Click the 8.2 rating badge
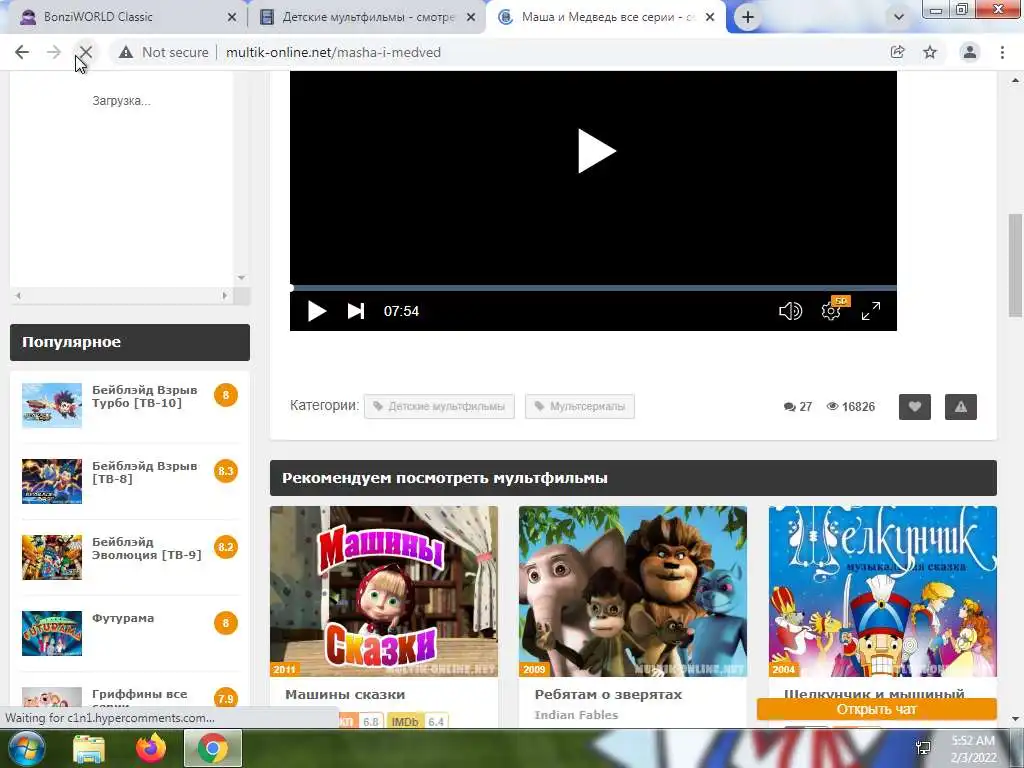Viewport: 1024px width, 768px height. tap(225, 547)
